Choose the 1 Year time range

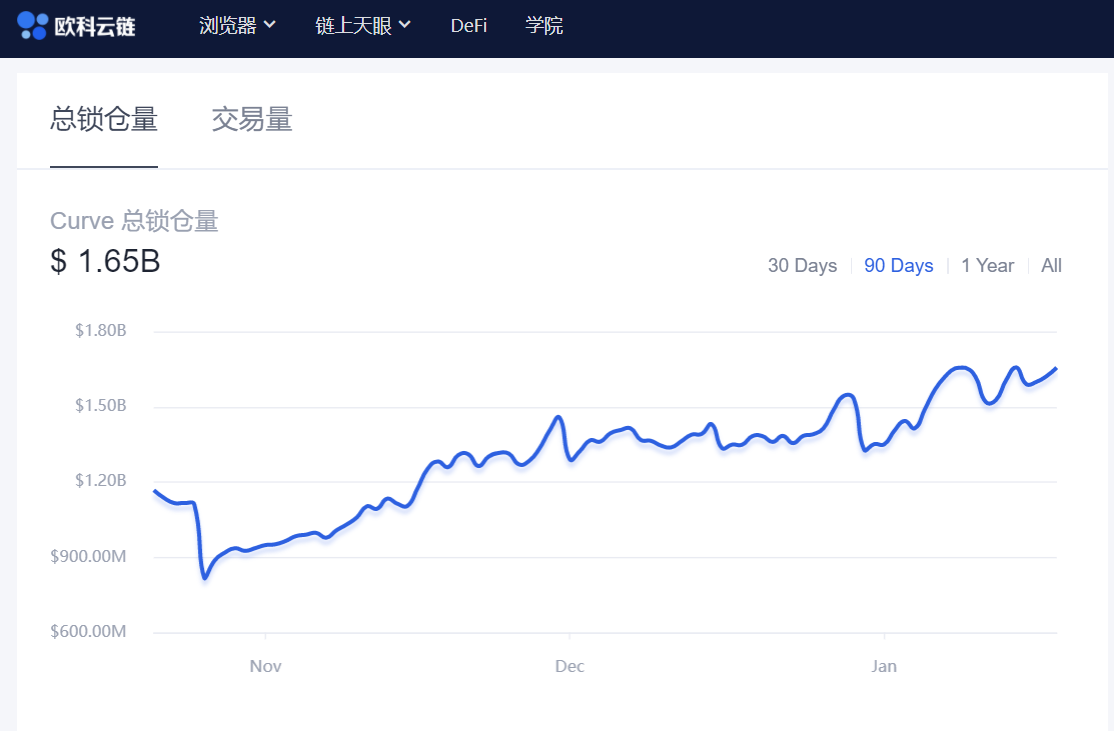click(x=987, y=266)
